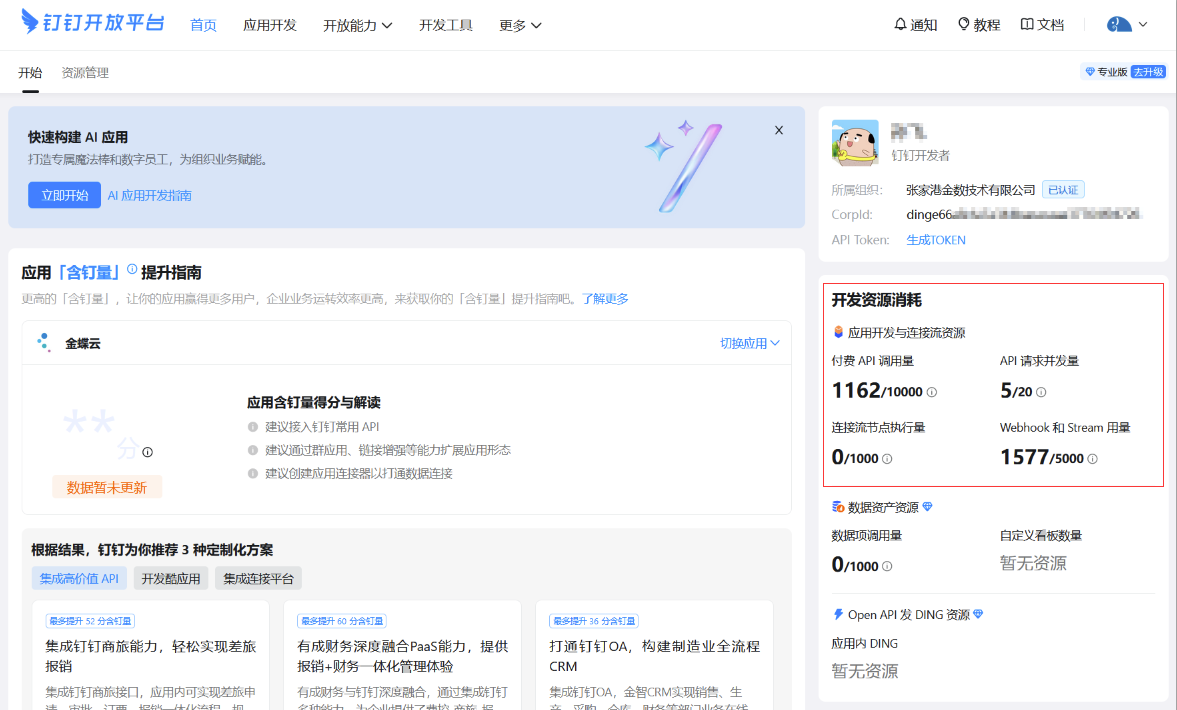Click the info icon beside the 分 score
Screen dimensions: 1177x710
point(147,452)
